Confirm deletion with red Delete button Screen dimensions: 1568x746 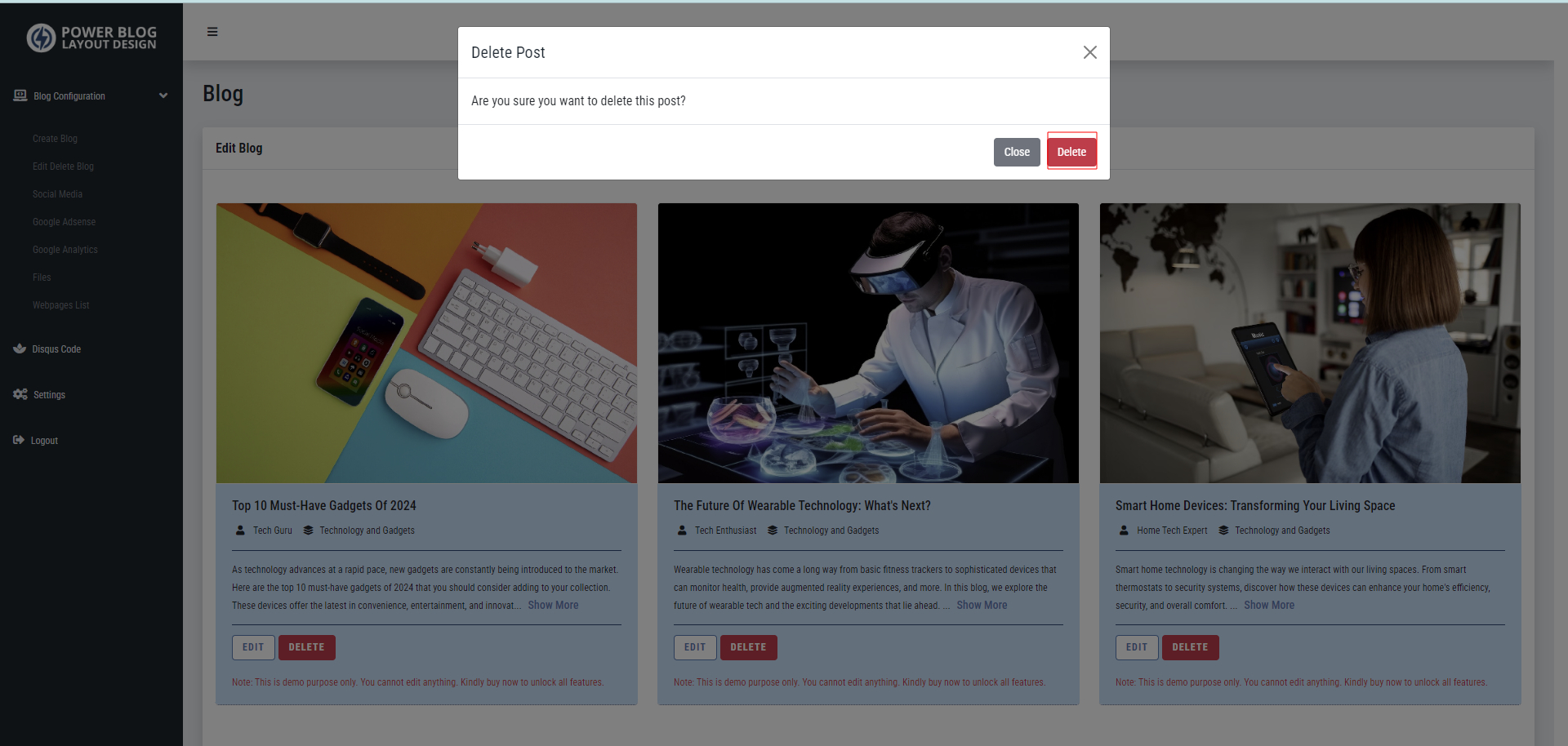1071,152
